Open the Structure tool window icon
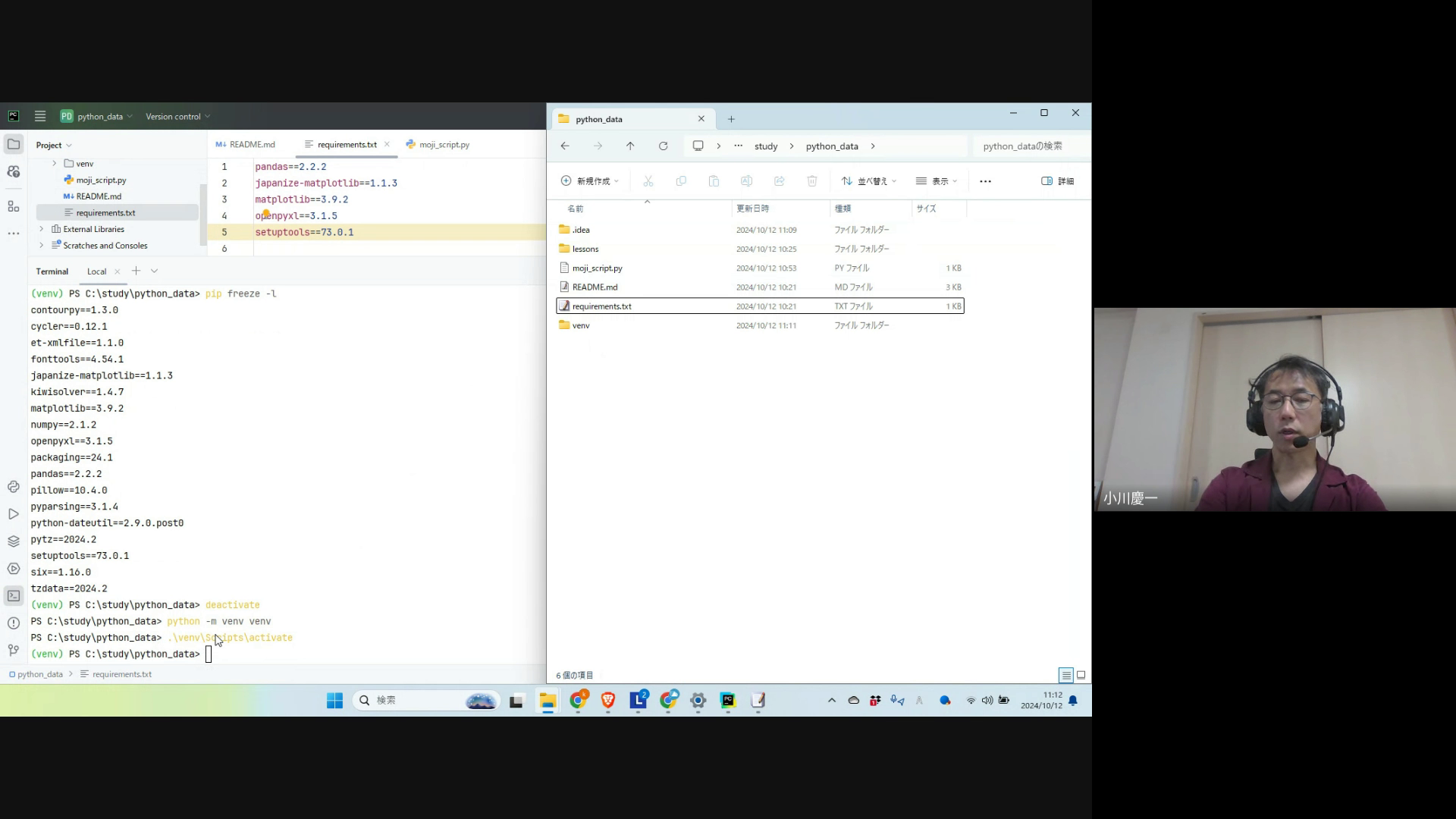 click(x=14, y=206)
